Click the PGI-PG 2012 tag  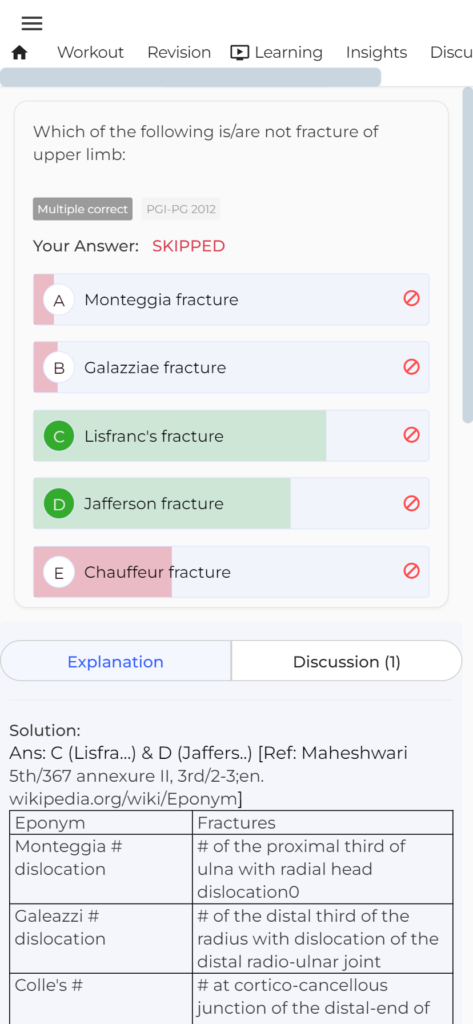point(181,209)
